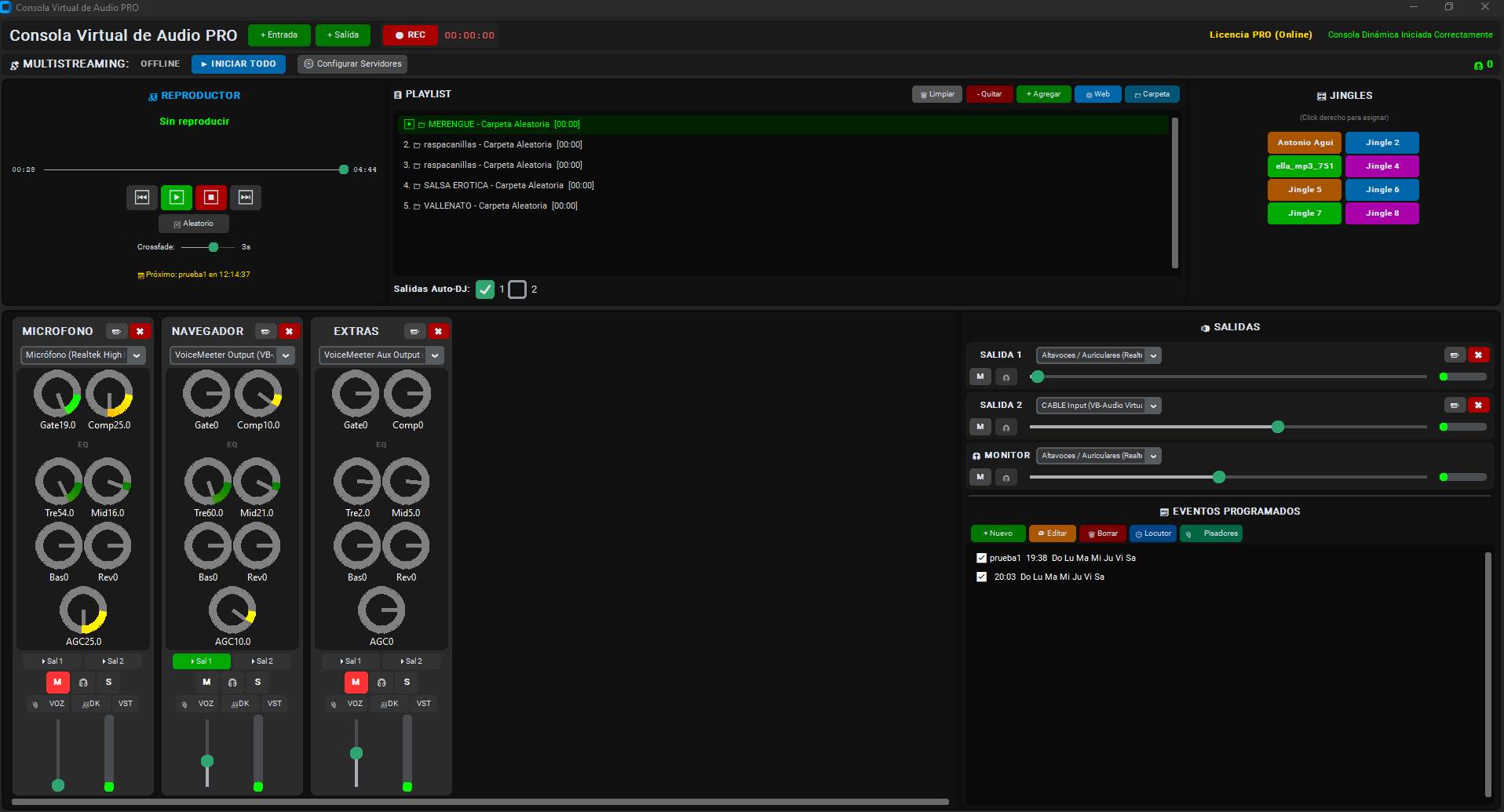Remove the MICROFONO channel strip
Viewport: 1504px width, 812px height.
[x=140, y=331]
